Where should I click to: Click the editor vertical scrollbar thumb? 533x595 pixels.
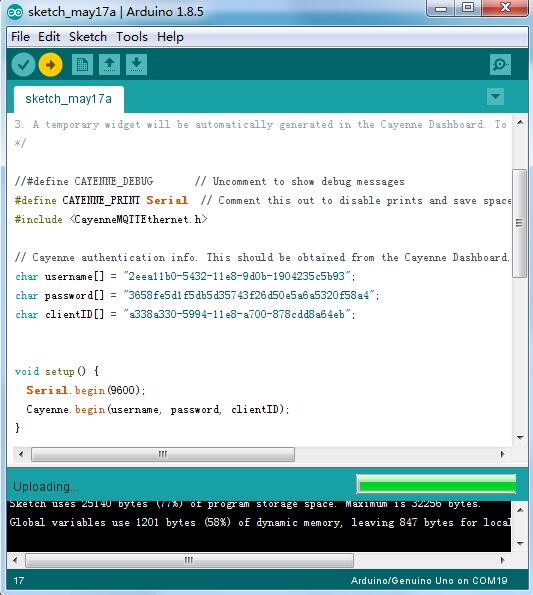coord(519,223)
